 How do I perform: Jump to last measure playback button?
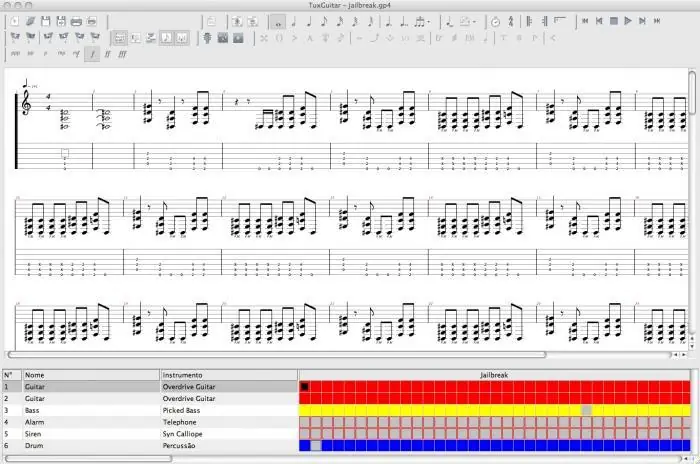[657, 21]
